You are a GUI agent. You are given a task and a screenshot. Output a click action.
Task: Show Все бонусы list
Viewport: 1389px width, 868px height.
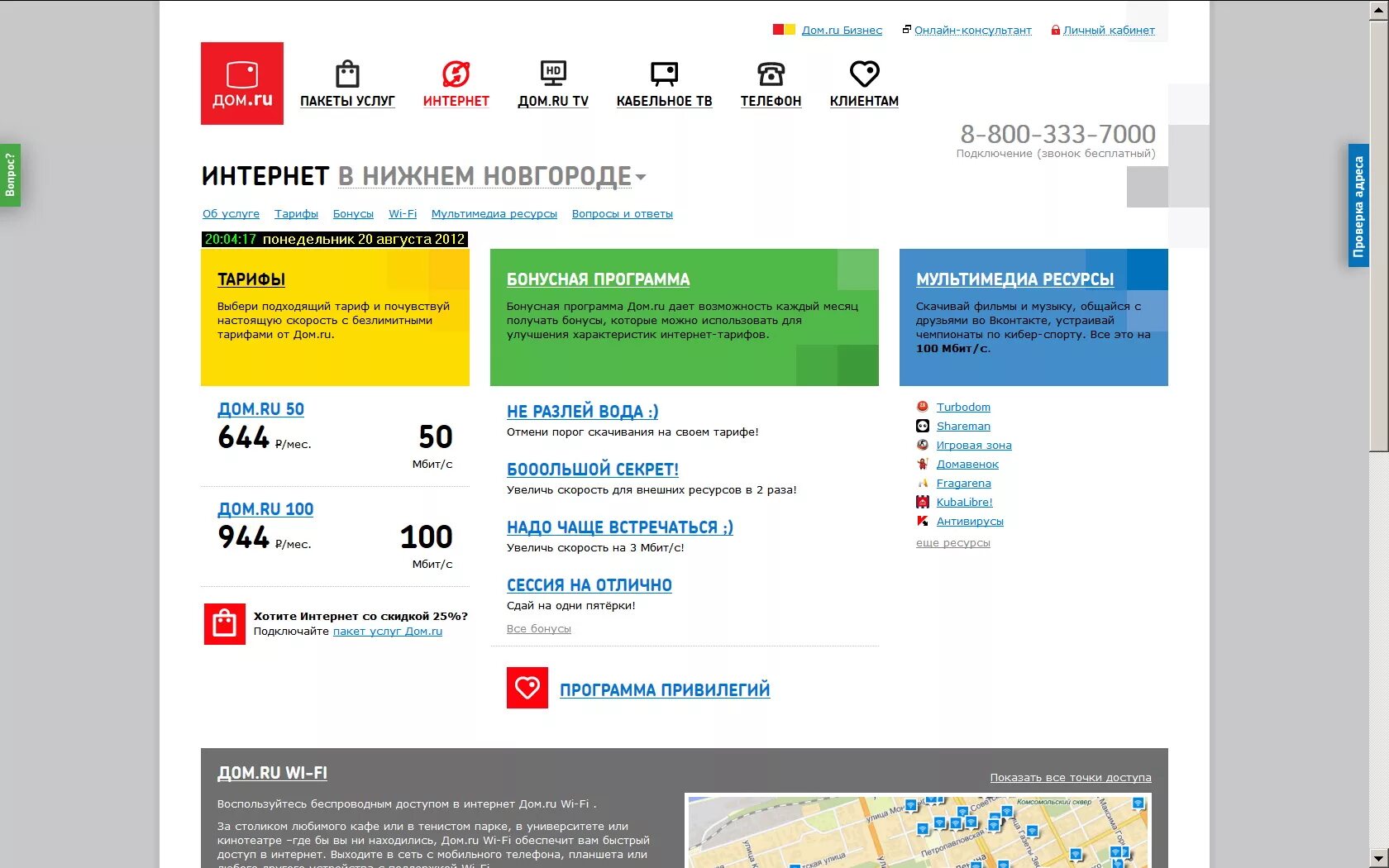(x=538, y=628)
